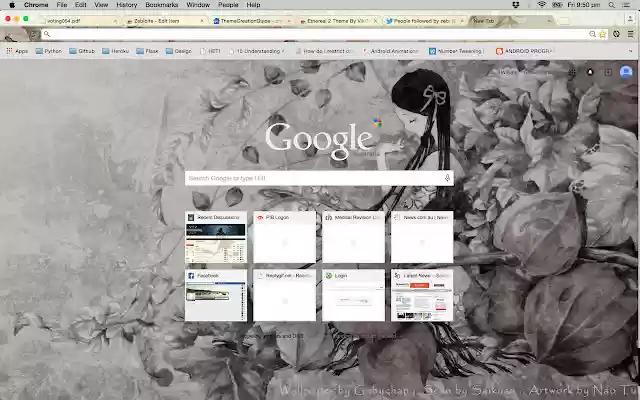Select the New Tab tab
The height and width of the screenshot is (400, 640).
coord(510,21)
